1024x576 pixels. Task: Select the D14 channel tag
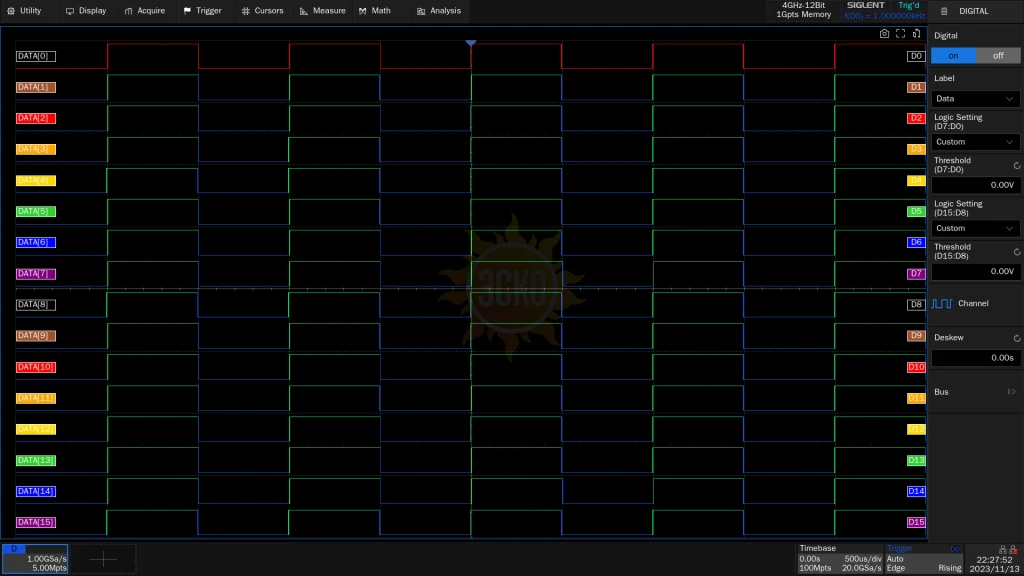click(916, 491)
